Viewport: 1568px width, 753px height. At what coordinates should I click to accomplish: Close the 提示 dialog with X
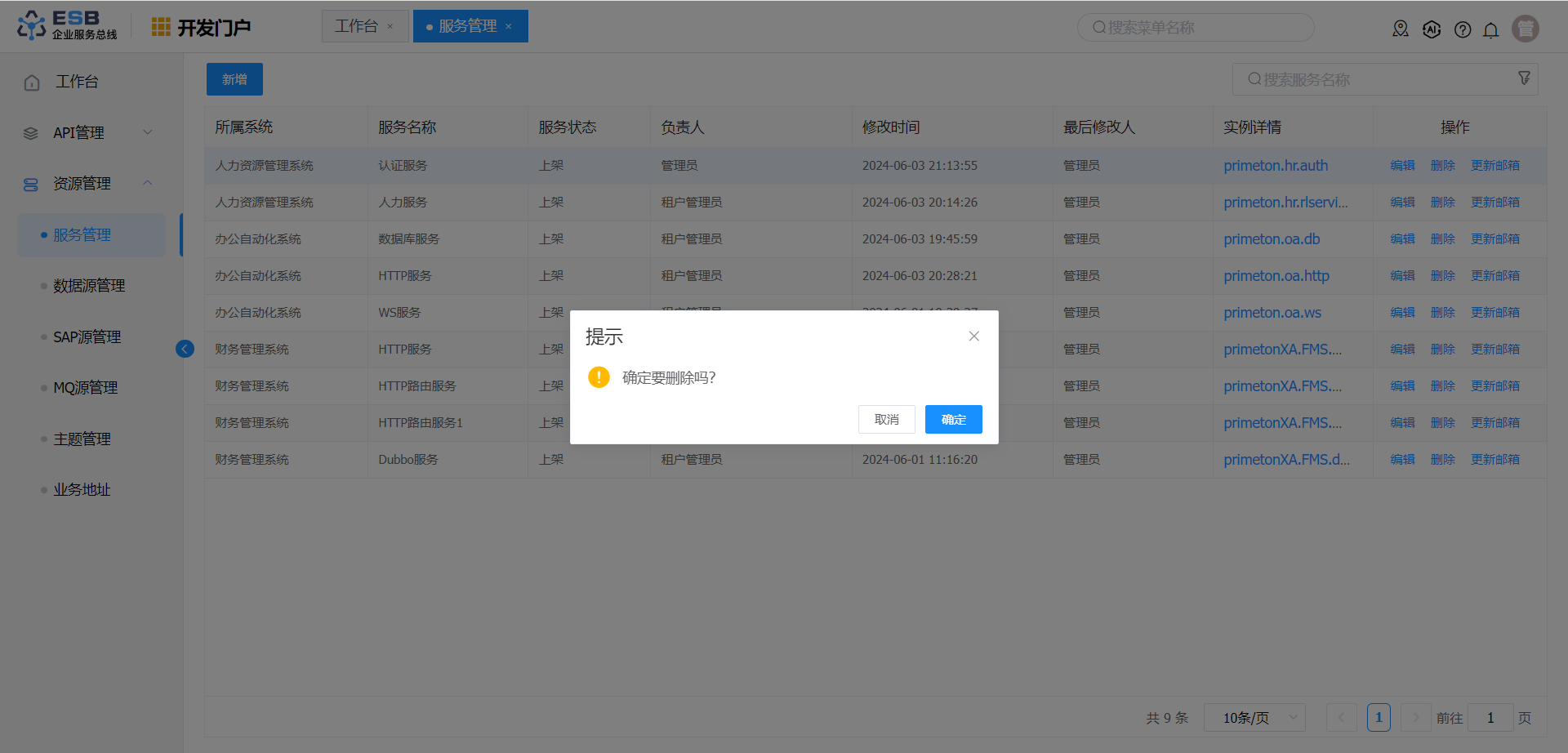click(x=973, y=336)
